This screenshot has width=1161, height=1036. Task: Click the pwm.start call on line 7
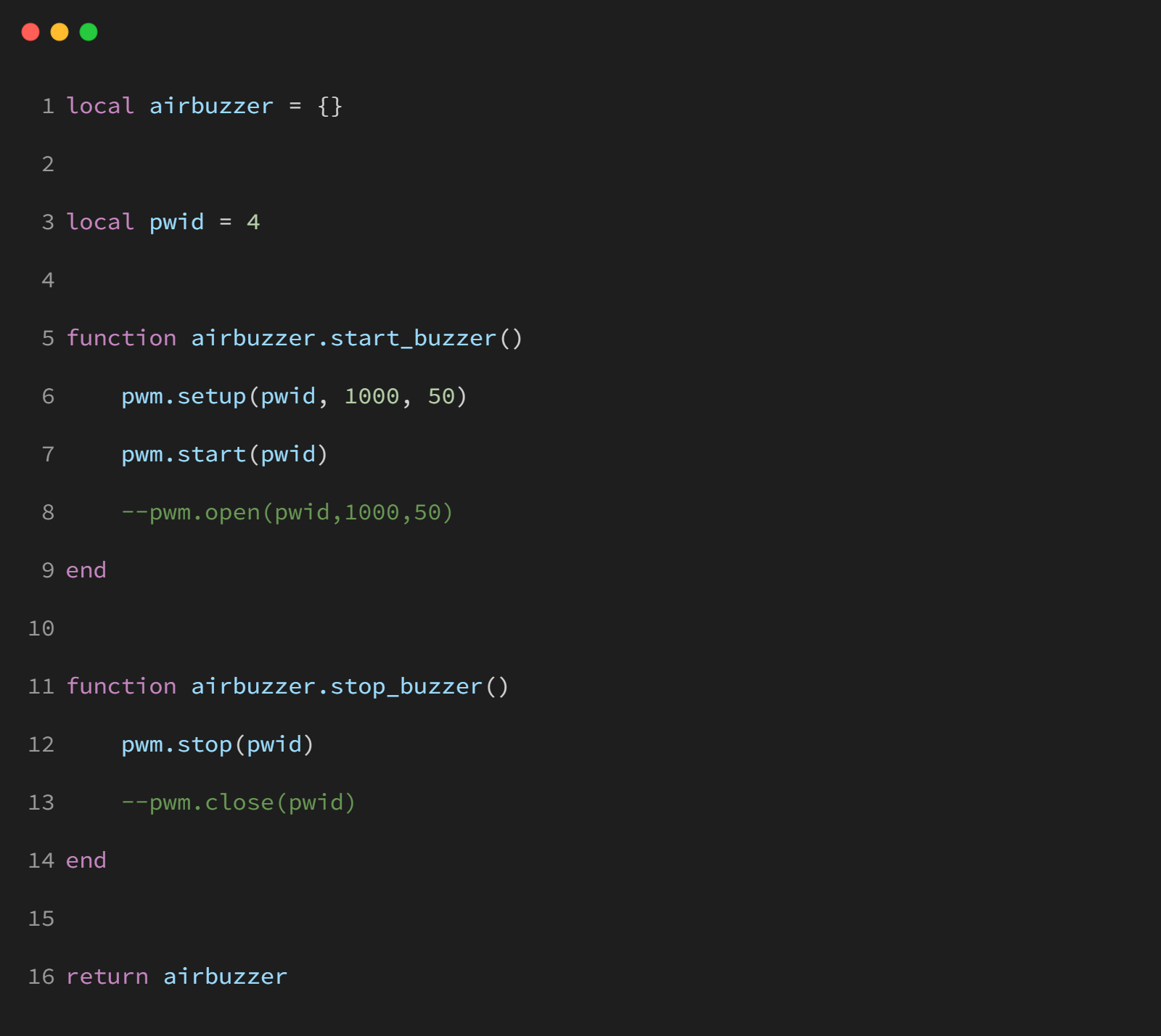[184, 455]
